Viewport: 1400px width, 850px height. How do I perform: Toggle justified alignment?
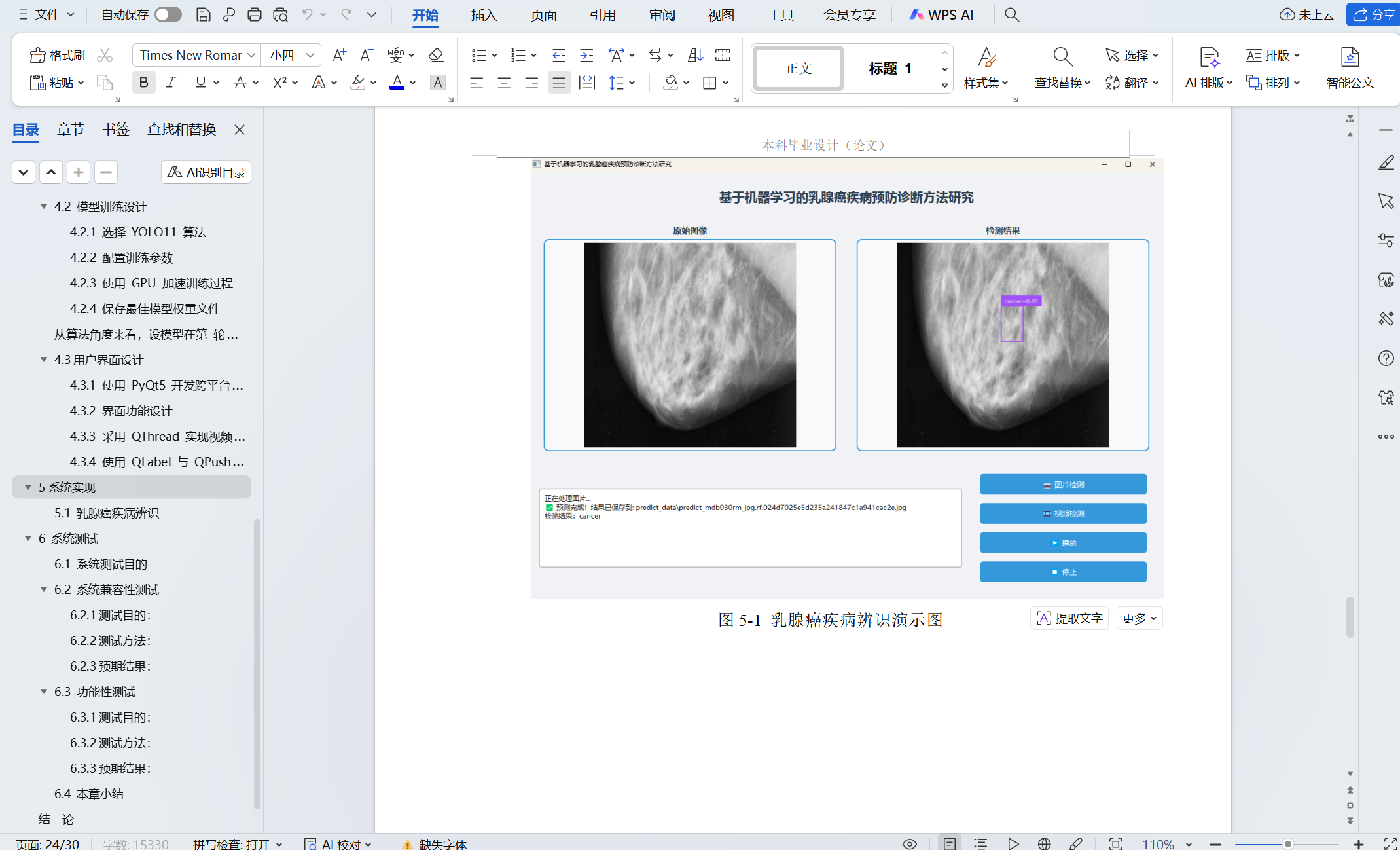(559, 83)
